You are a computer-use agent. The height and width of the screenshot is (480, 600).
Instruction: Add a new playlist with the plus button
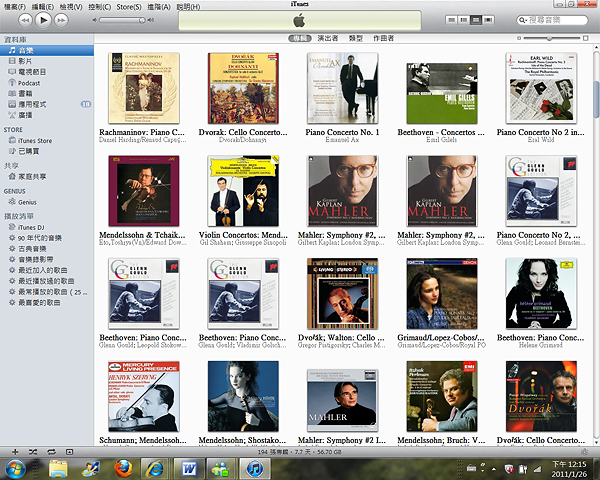coord(15,452)
